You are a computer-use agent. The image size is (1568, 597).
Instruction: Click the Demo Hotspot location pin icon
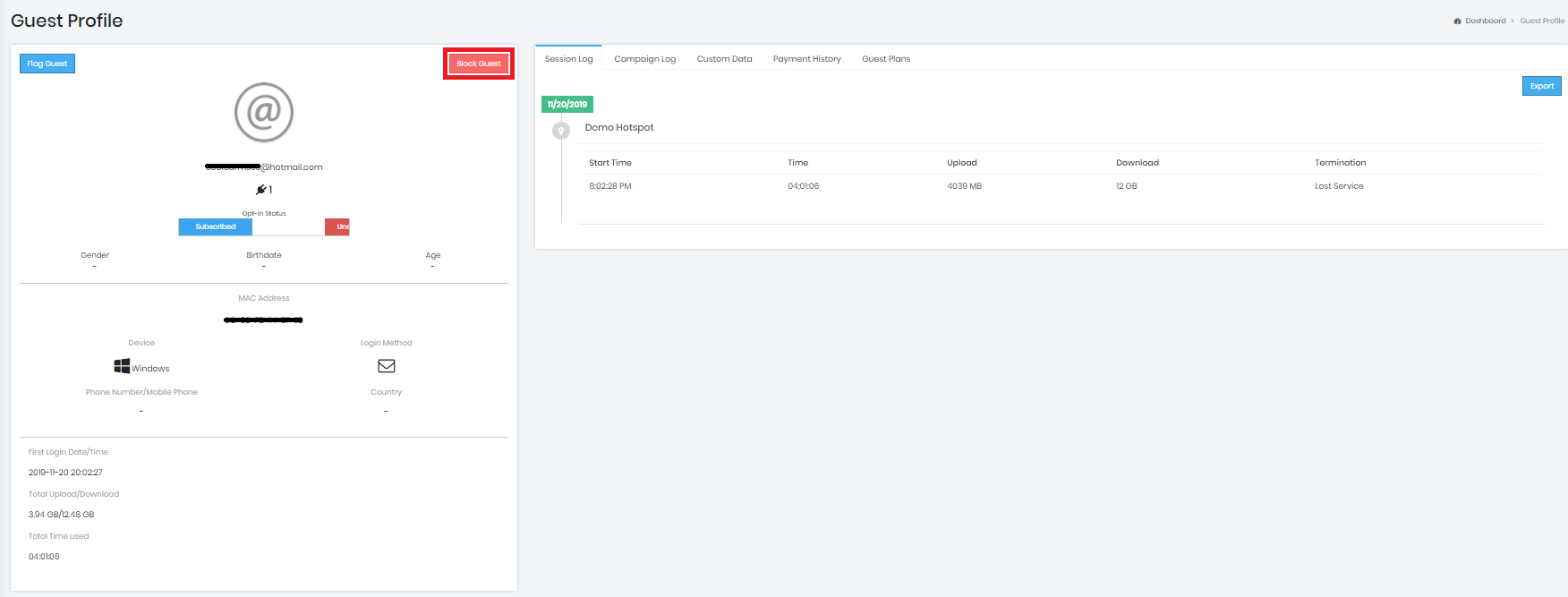[x=561, y=131]
